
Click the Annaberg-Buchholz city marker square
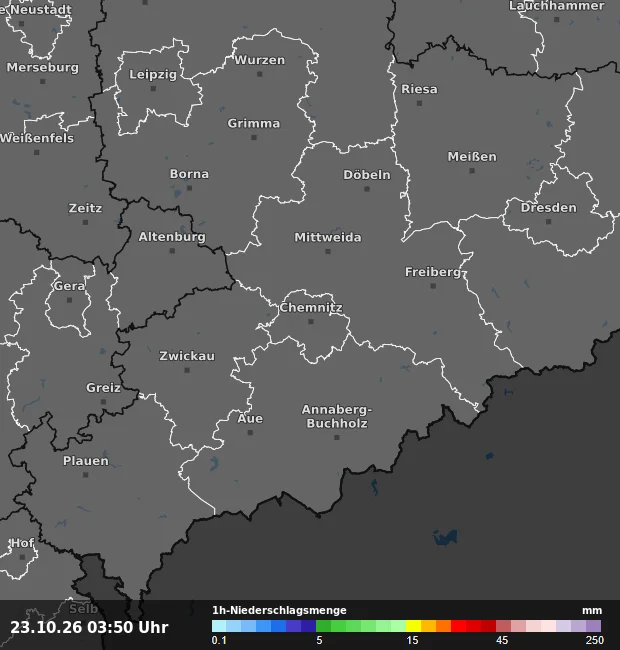[337, 437]
